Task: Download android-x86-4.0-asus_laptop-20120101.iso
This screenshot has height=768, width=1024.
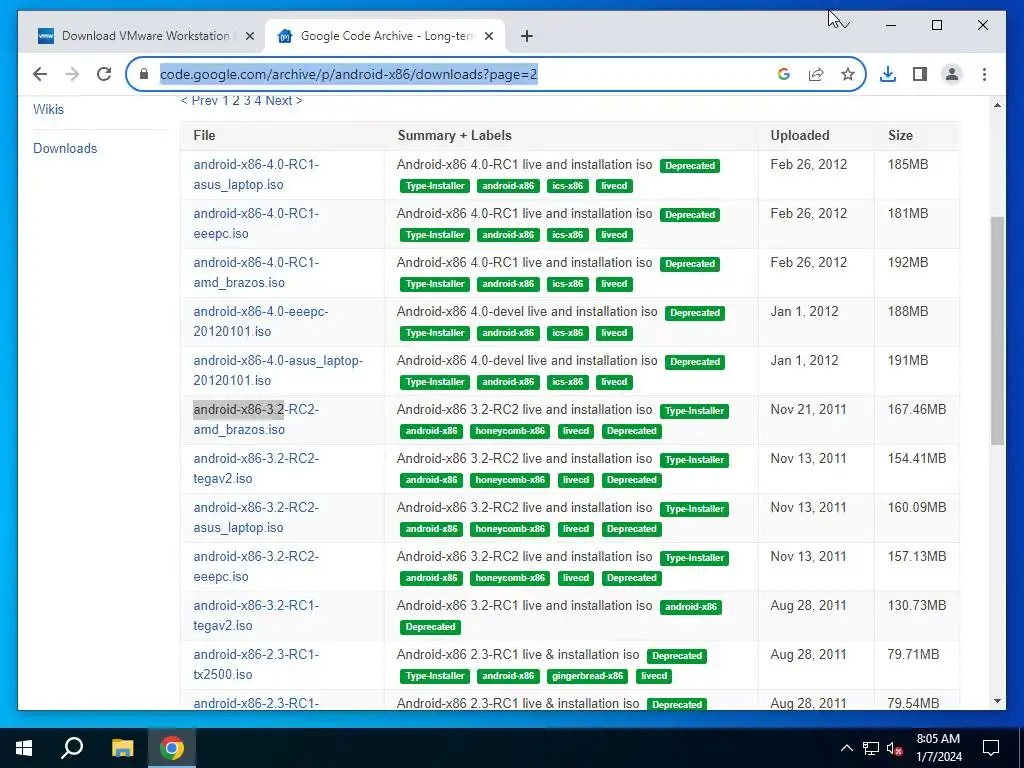Action: click(x=278, y=370)
